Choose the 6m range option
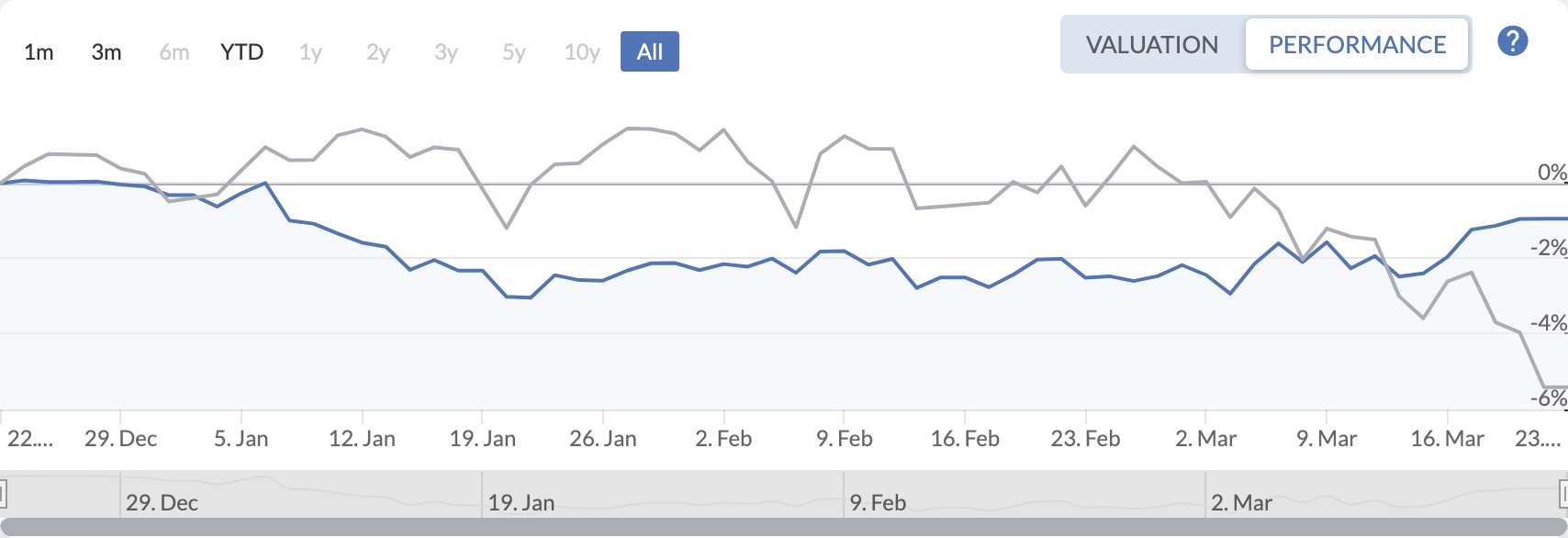The height and width of the screenshot is (538, 1568). (174, 52)
